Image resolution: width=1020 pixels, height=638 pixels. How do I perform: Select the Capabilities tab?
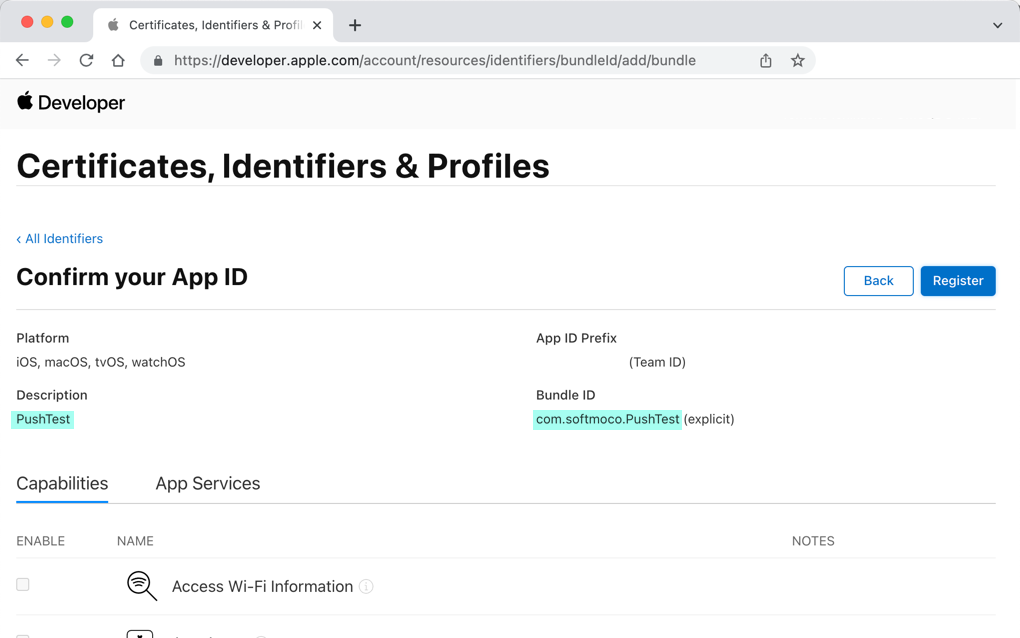(62, 484)
